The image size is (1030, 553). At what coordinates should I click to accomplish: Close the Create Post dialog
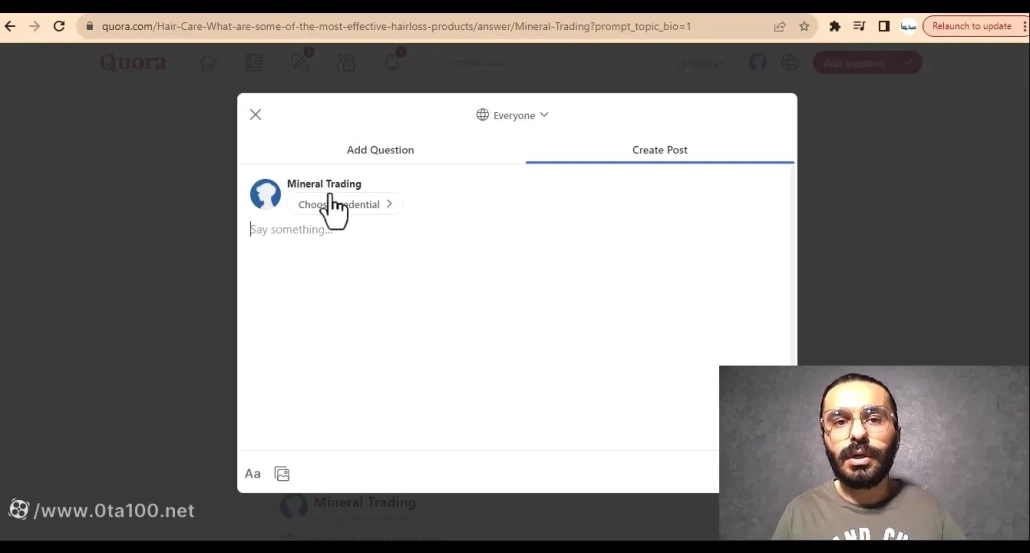(x=255, y=115)
